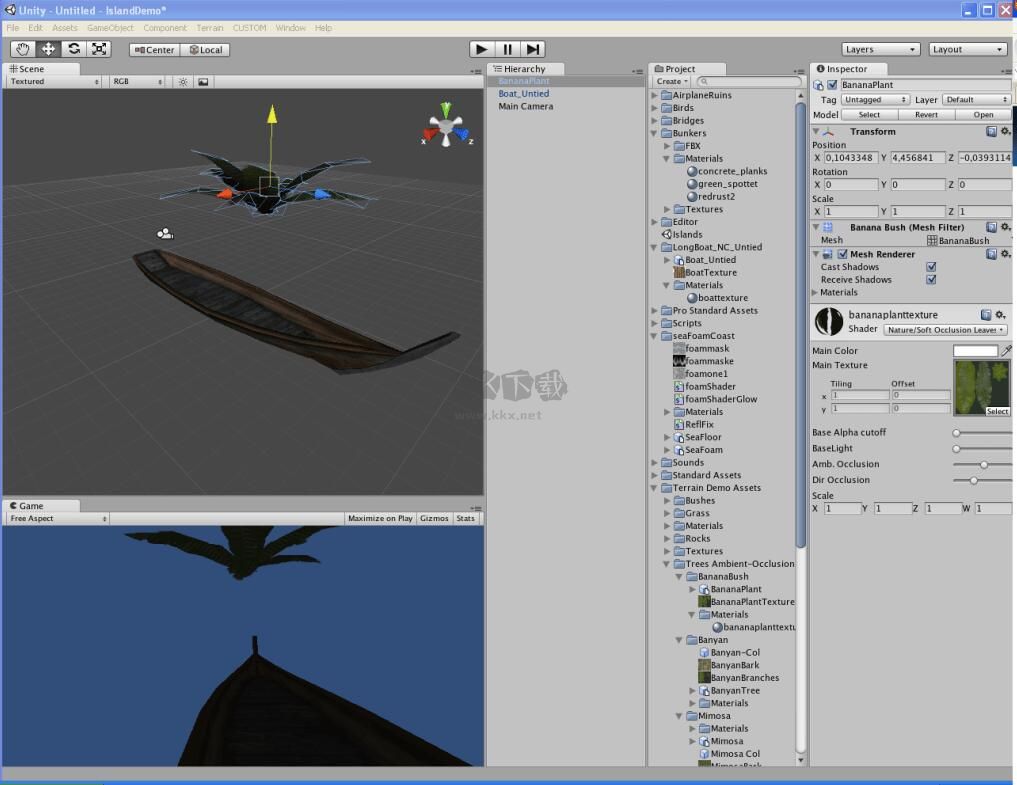Disable the Receive Shadows checkbox
Image resolution: width=1017 pixels, height=785 pixels.
pos(931,280)
